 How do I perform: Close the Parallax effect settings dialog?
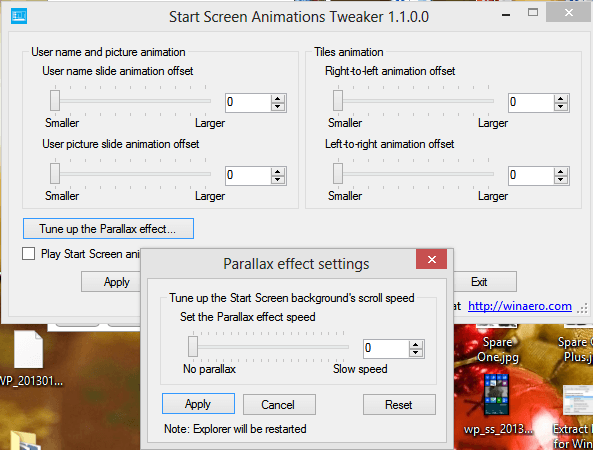(x=432, y=259)
